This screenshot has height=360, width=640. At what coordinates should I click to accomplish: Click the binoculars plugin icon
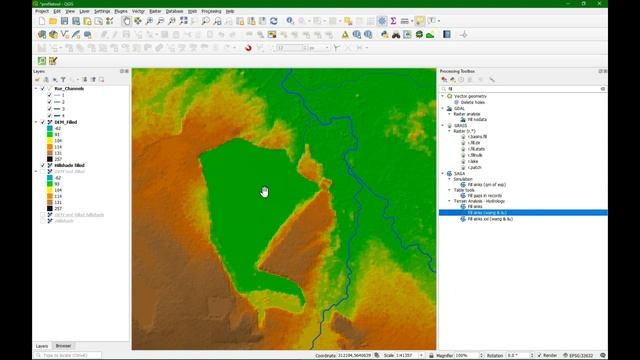[396, 35]
